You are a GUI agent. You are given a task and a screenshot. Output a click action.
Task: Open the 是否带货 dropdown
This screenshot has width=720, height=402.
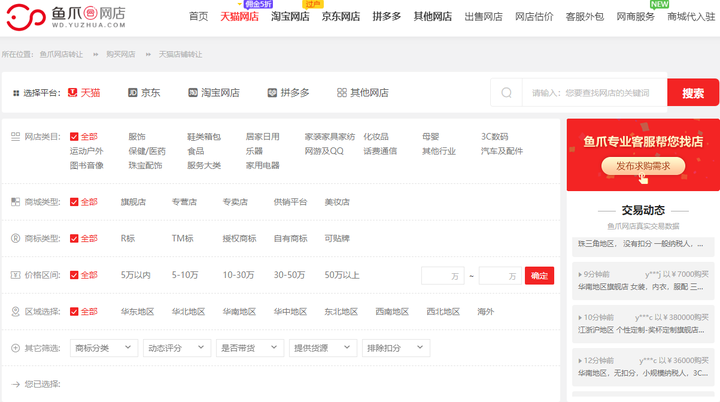pyautogui.click(x=250, y=348)
